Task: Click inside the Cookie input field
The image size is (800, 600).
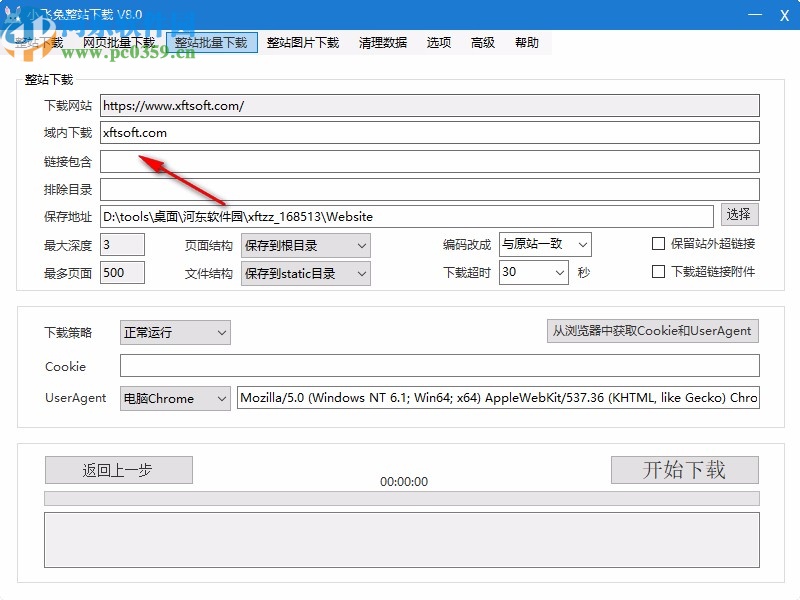Action: pos(440,365)
